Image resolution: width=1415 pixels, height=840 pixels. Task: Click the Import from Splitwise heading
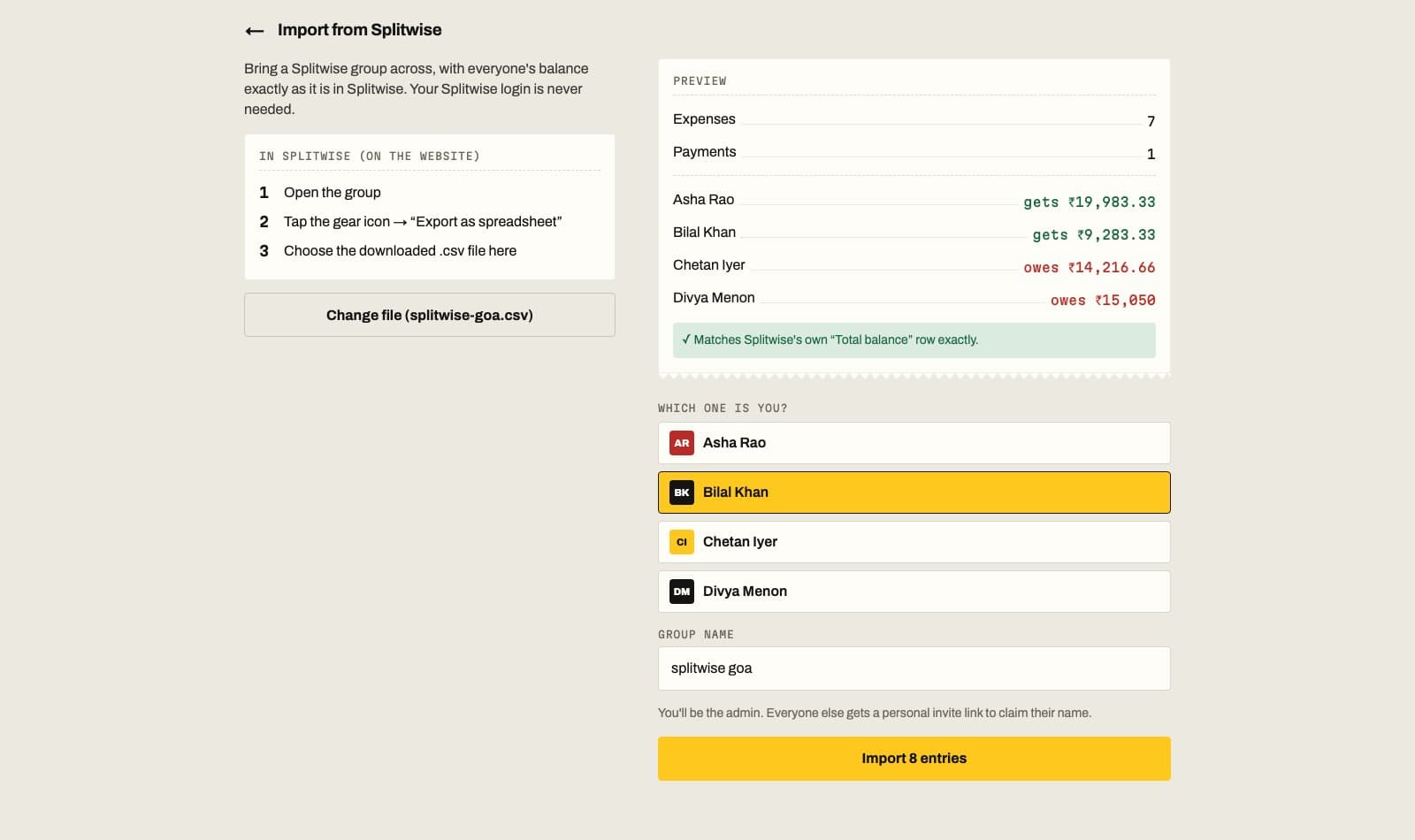[359, 30]
